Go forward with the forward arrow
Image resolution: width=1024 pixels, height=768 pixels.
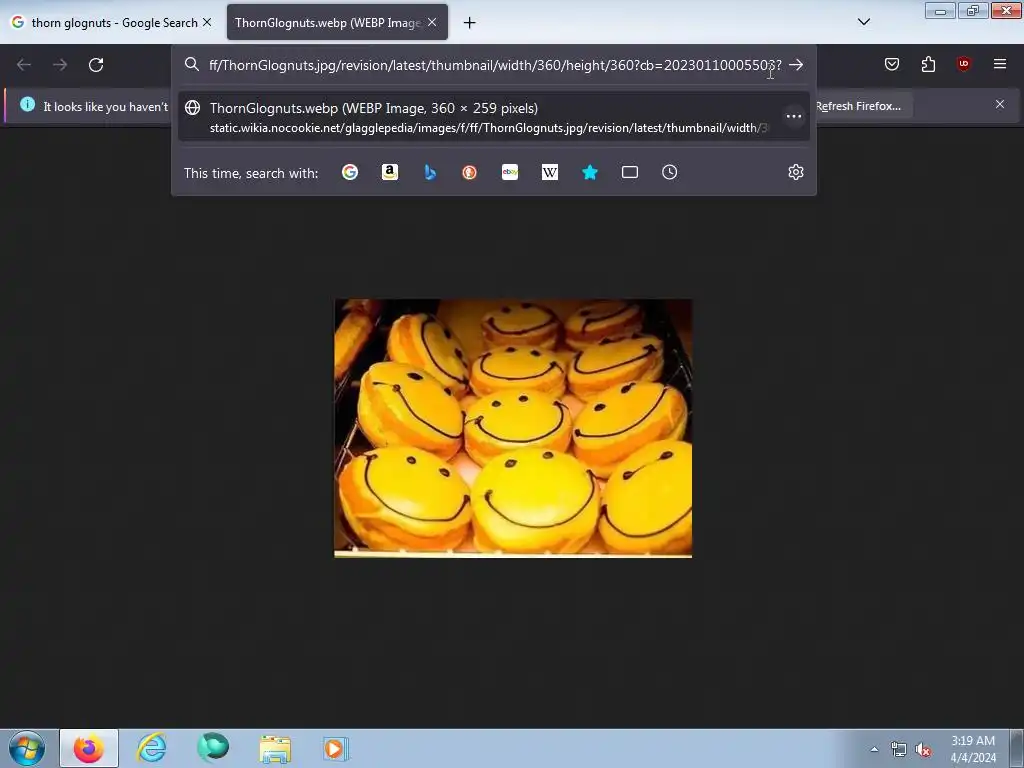point(60,65)
